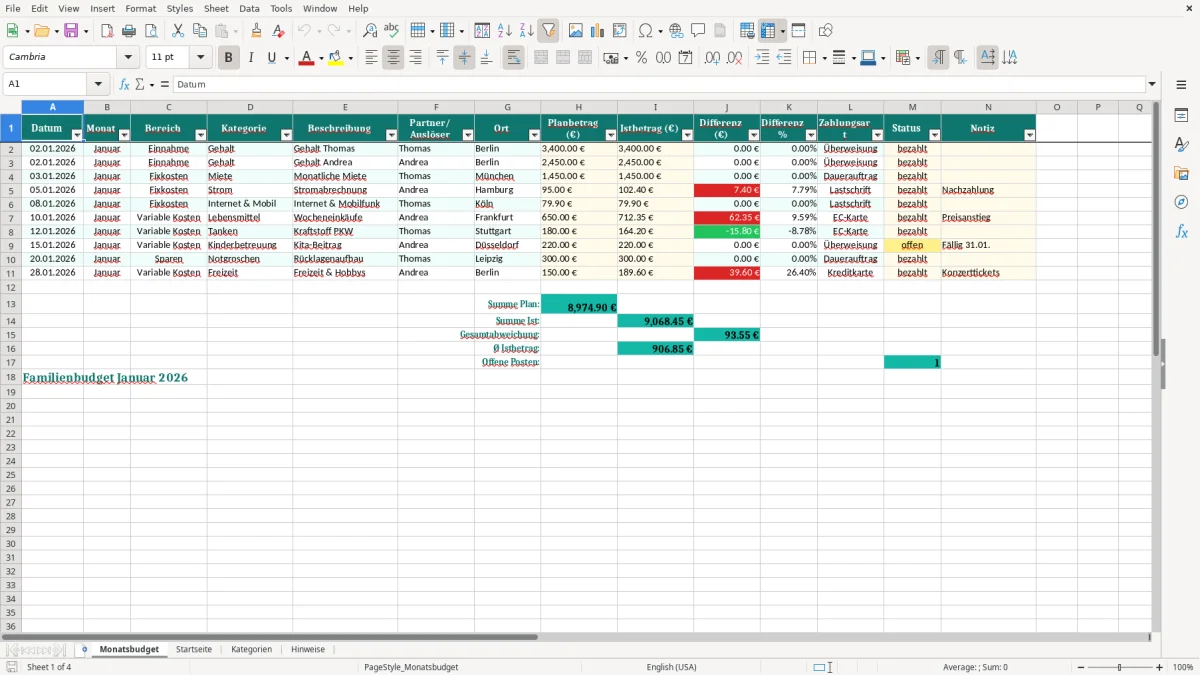
Task: Click the Sort Ascending icon
Action: [x=504, y=31]
